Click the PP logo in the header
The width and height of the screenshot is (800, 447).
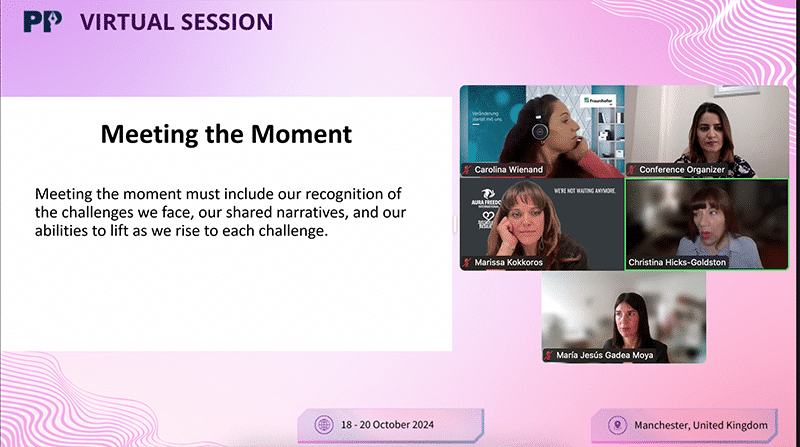(40, 21)
